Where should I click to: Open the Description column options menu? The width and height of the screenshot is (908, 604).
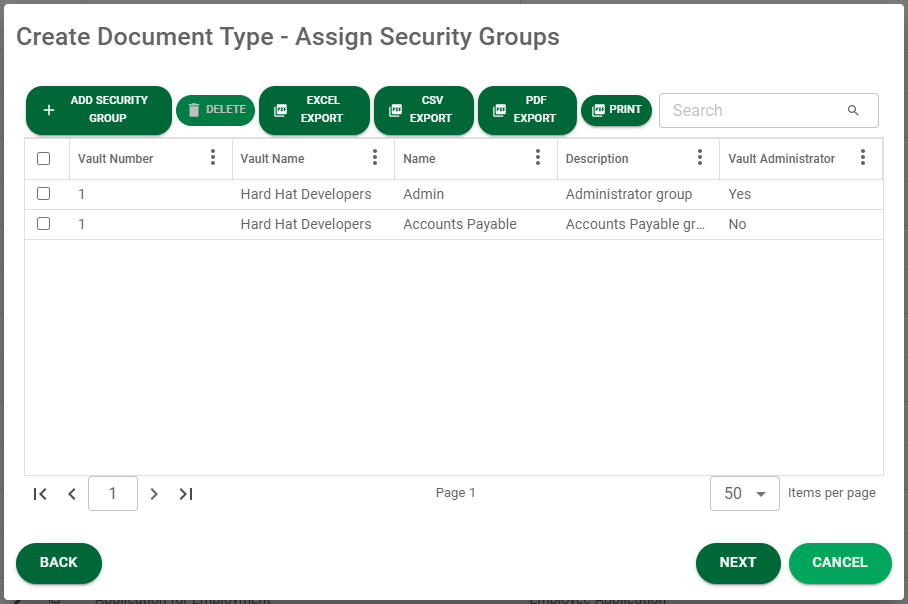[x=700, y=157]
